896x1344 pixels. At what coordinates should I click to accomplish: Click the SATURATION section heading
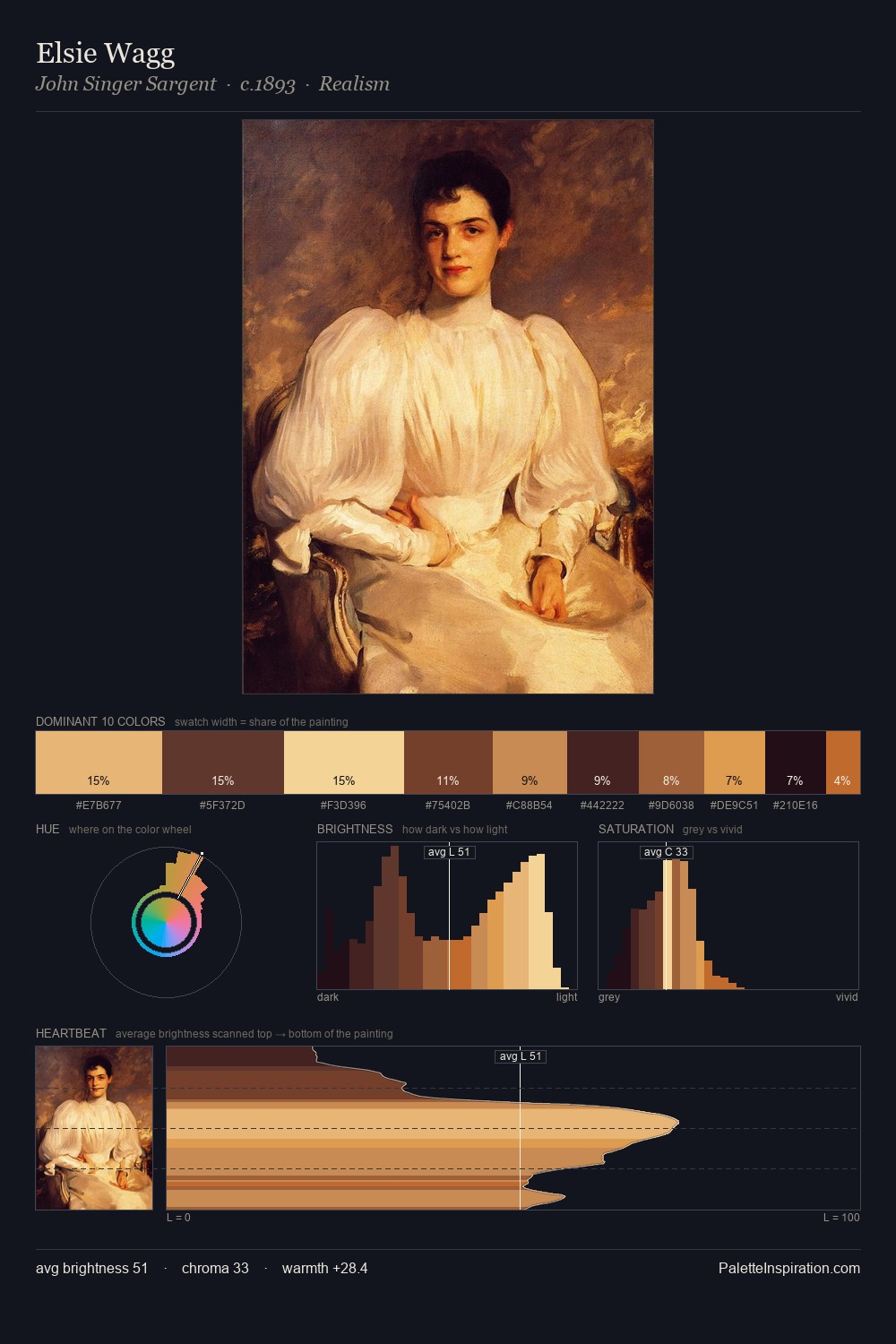[x=636, y=829]
